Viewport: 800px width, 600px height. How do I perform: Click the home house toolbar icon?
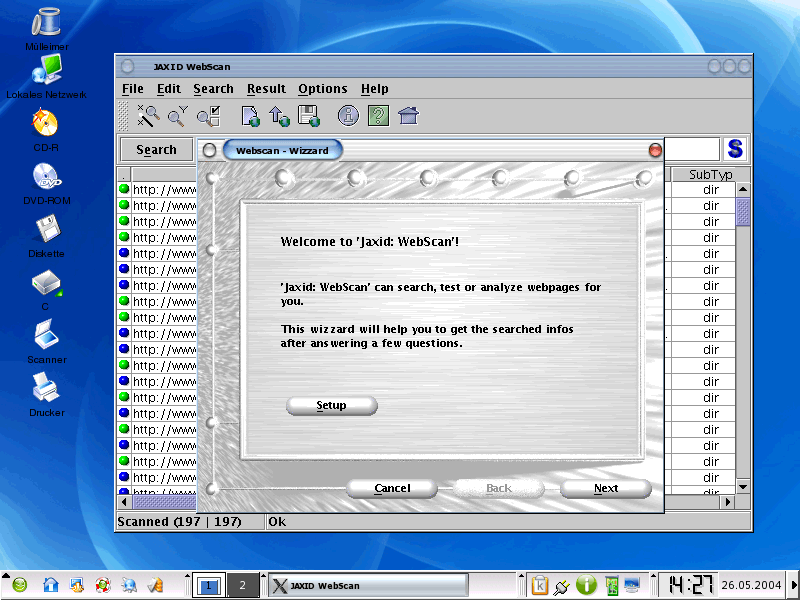(x=409, y=116)
